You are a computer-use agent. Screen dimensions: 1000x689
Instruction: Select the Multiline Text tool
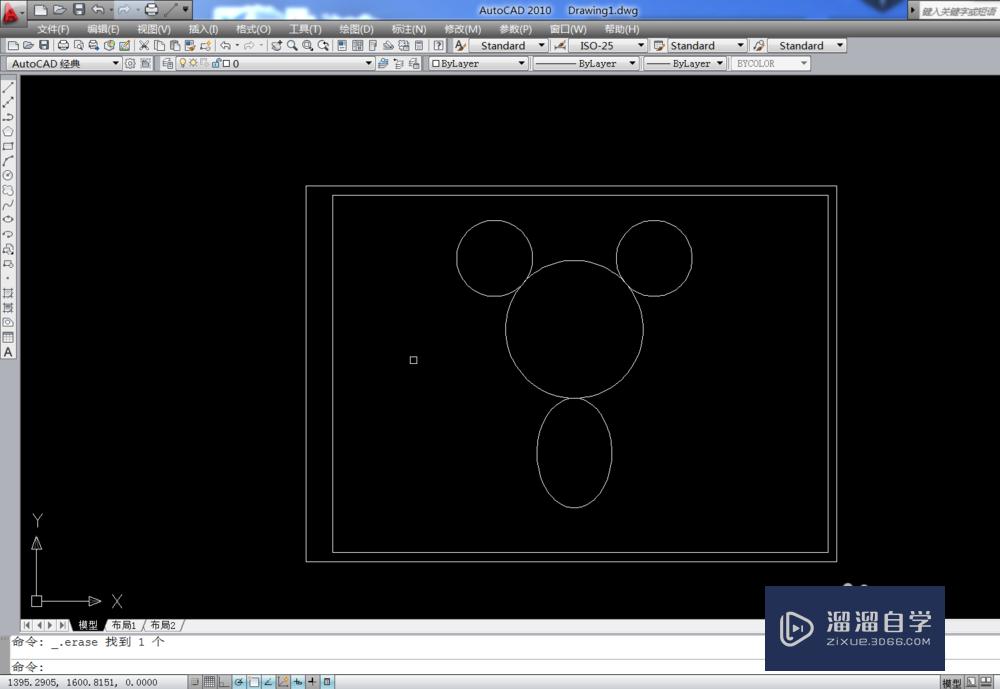(8, 352)
